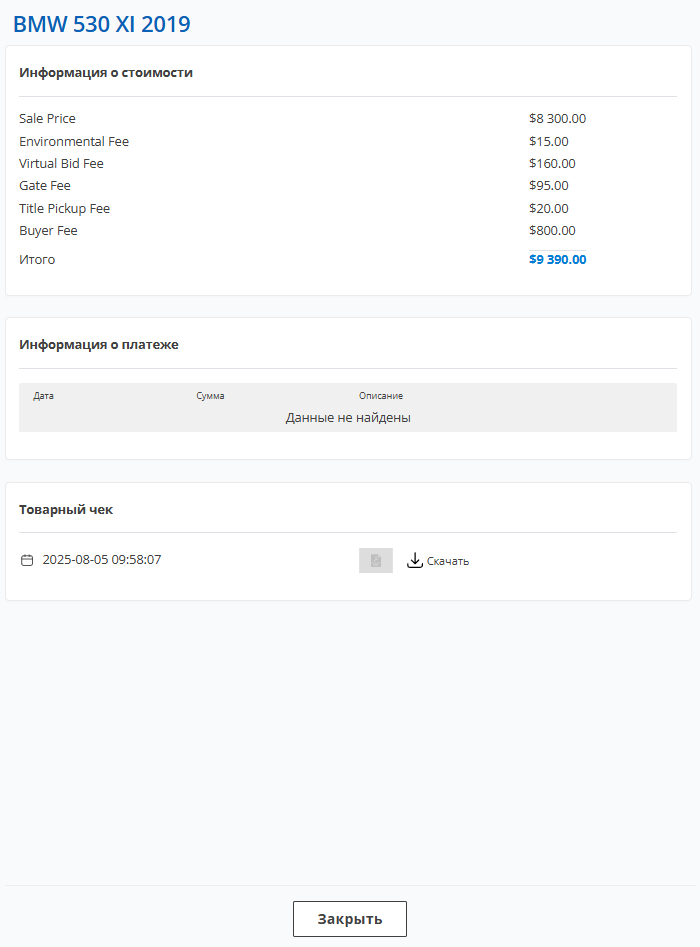Select the Сумма column header
This screenshot has width=700, height=947.
[210, 396]
